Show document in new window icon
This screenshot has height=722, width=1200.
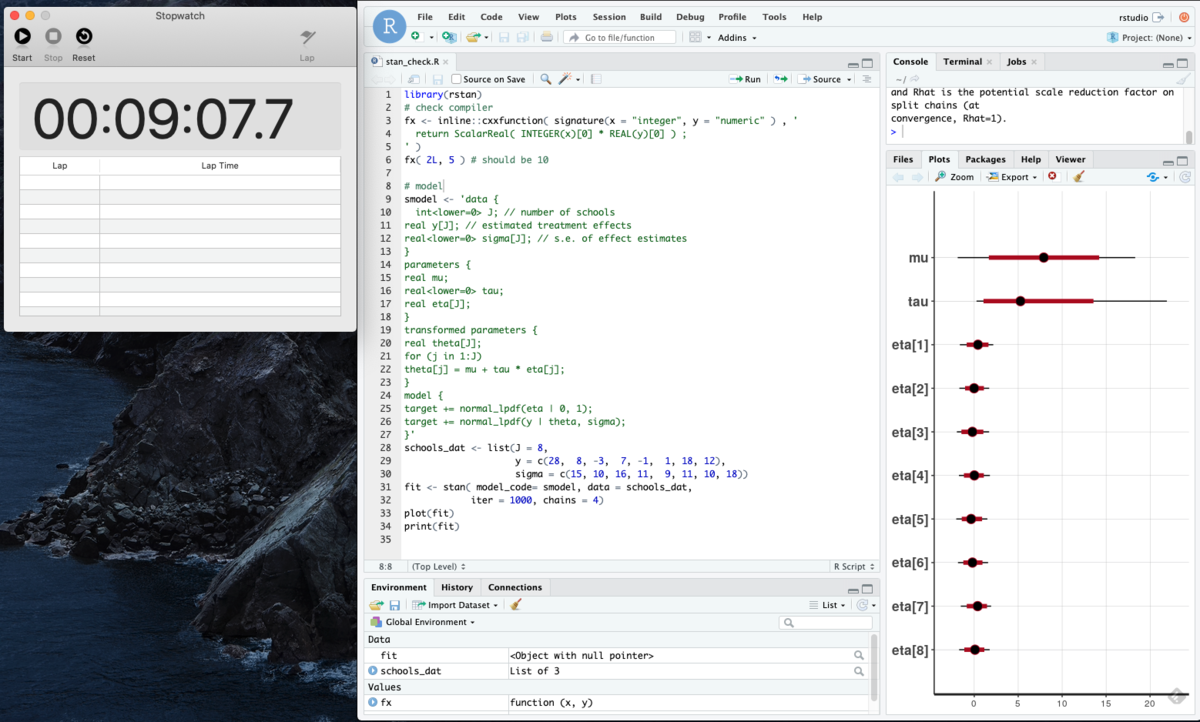click(x=413, y=79)
